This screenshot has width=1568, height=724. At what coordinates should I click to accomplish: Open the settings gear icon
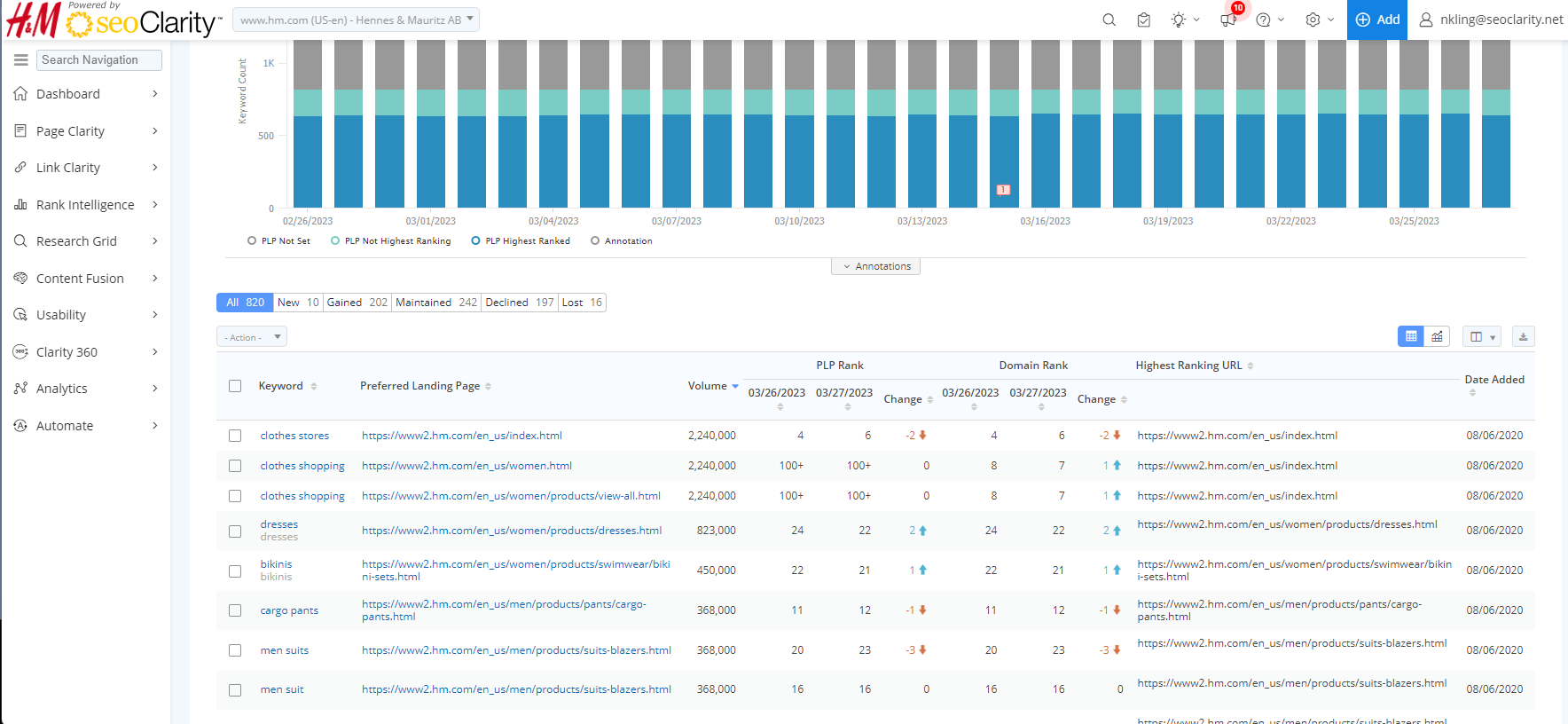coord(1313,20)
